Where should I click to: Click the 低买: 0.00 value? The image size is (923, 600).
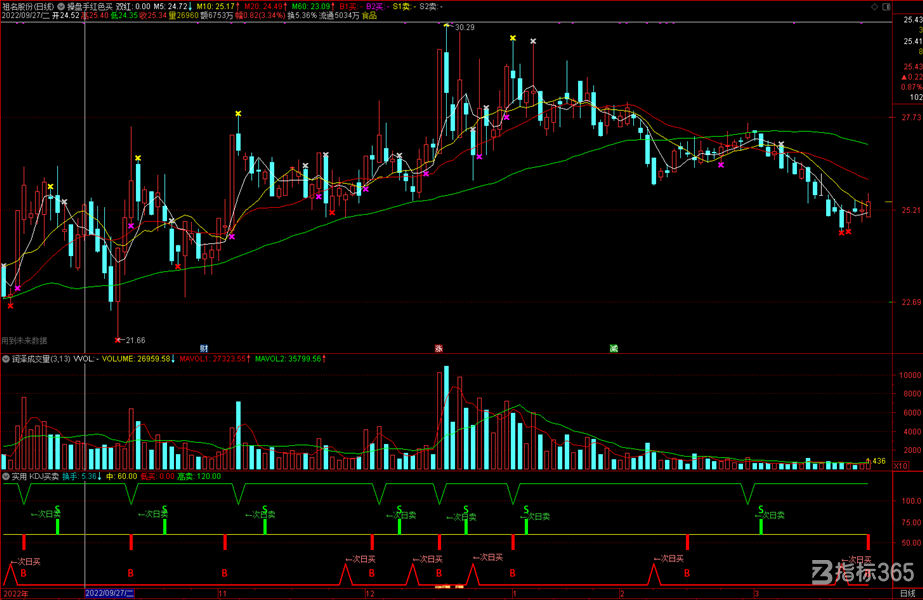(x=157, y=476)
